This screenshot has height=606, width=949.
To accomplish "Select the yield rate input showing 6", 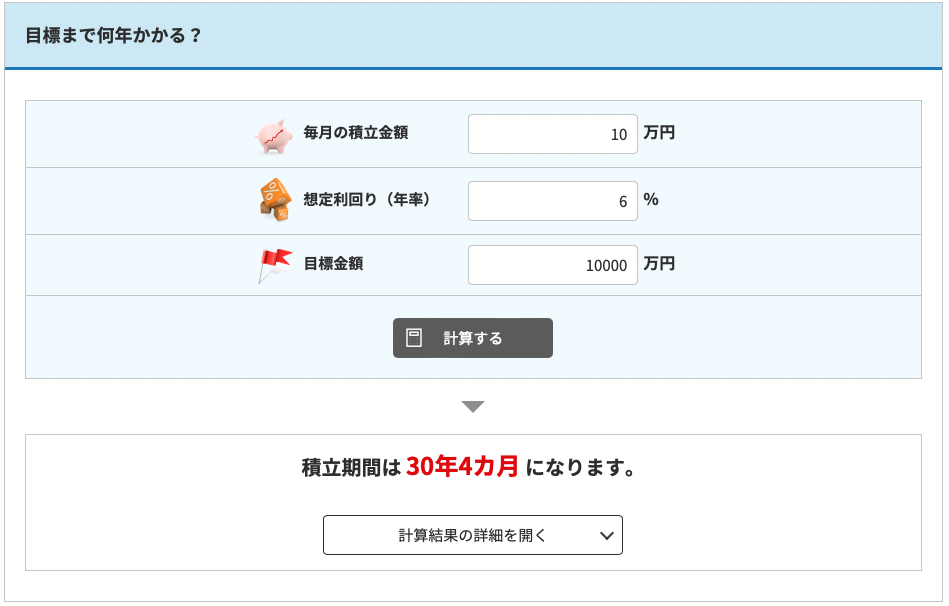I will 552,199.
